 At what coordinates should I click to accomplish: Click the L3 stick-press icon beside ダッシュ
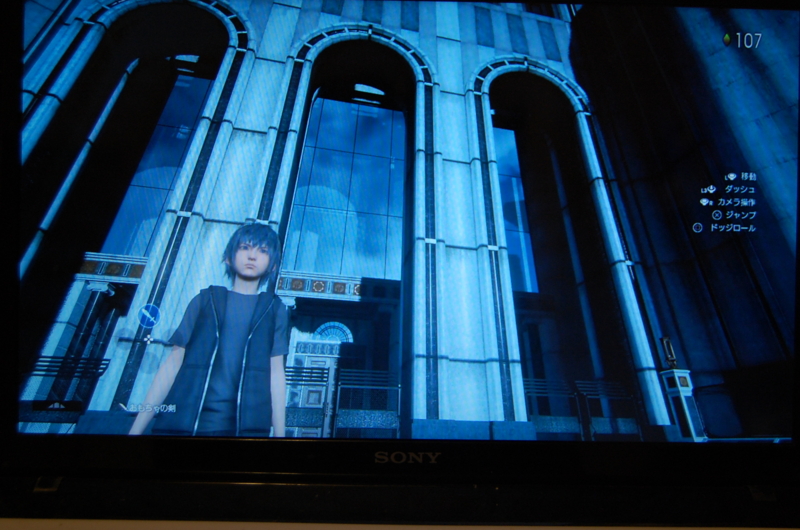point(710,189)
